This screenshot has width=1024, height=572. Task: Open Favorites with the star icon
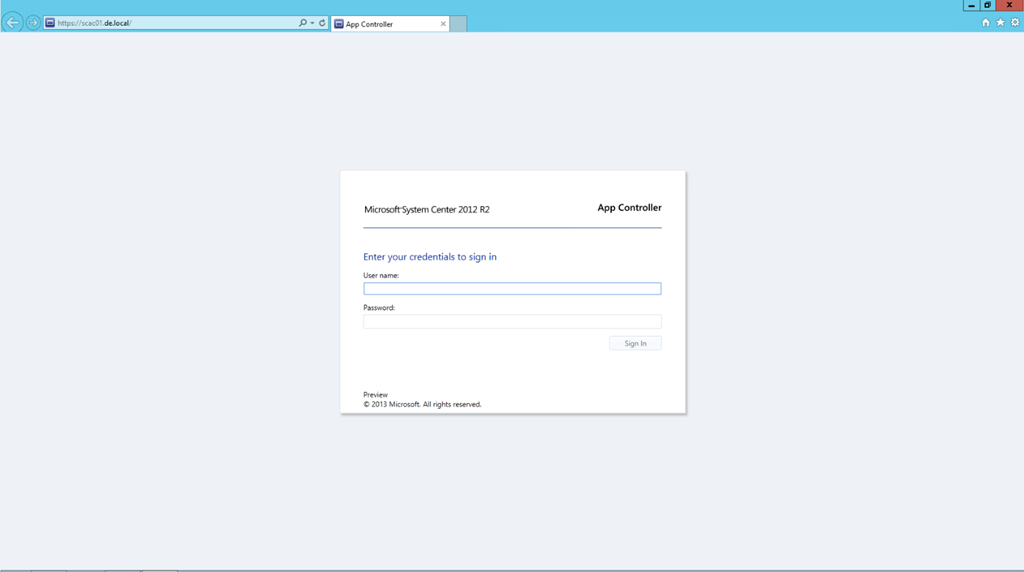point(1000,23)
